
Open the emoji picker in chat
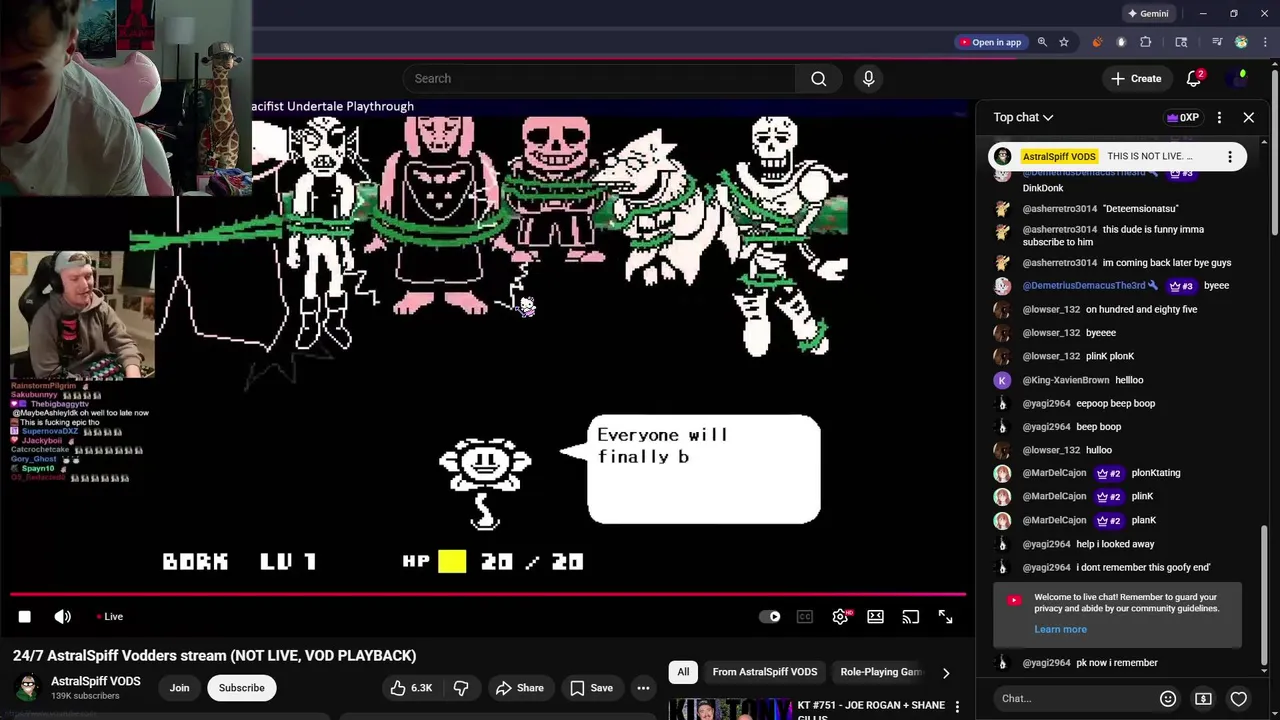(1167, 699)
